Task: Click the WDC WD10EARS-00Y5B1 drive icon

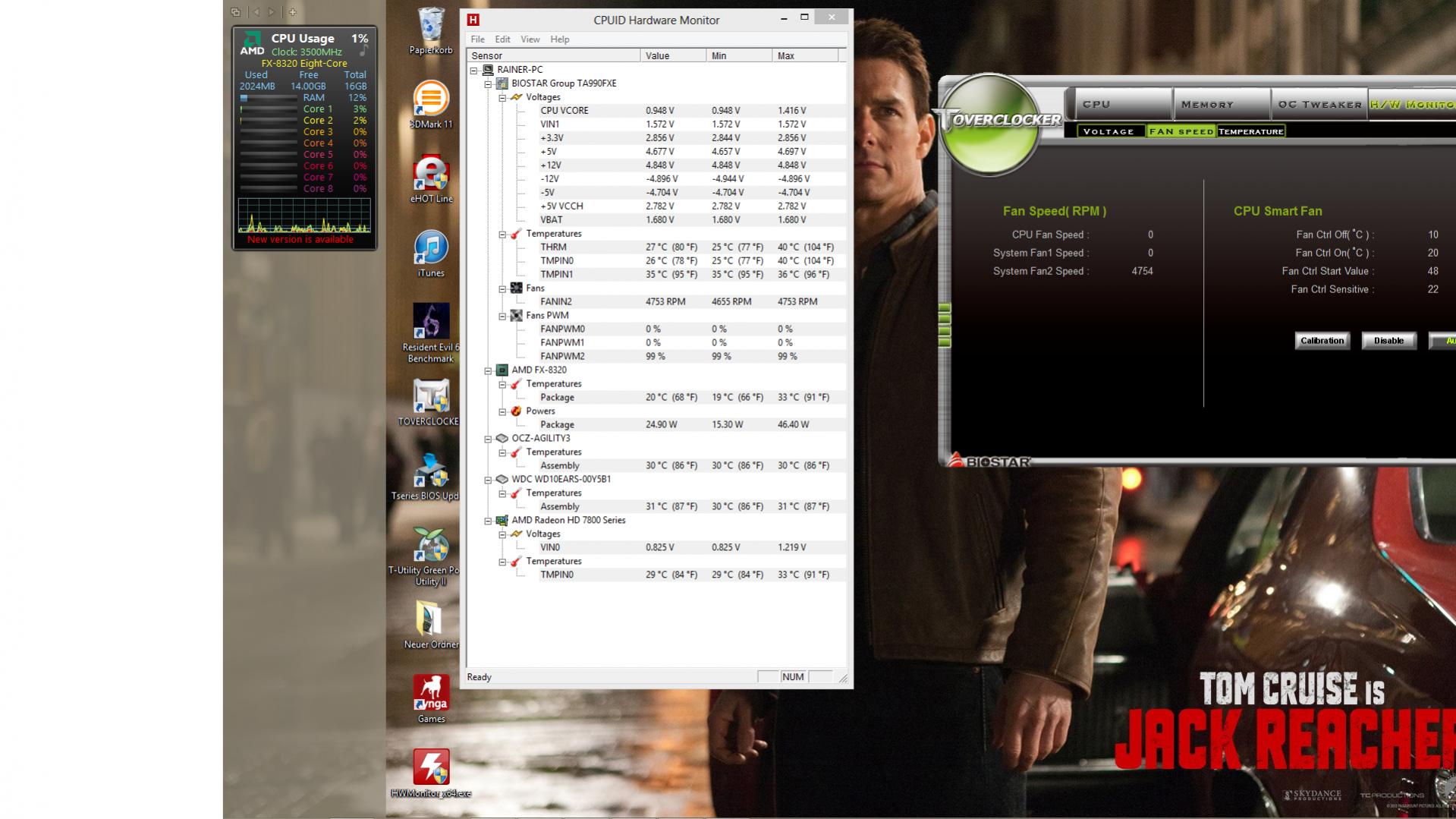Action: (502, 480)
